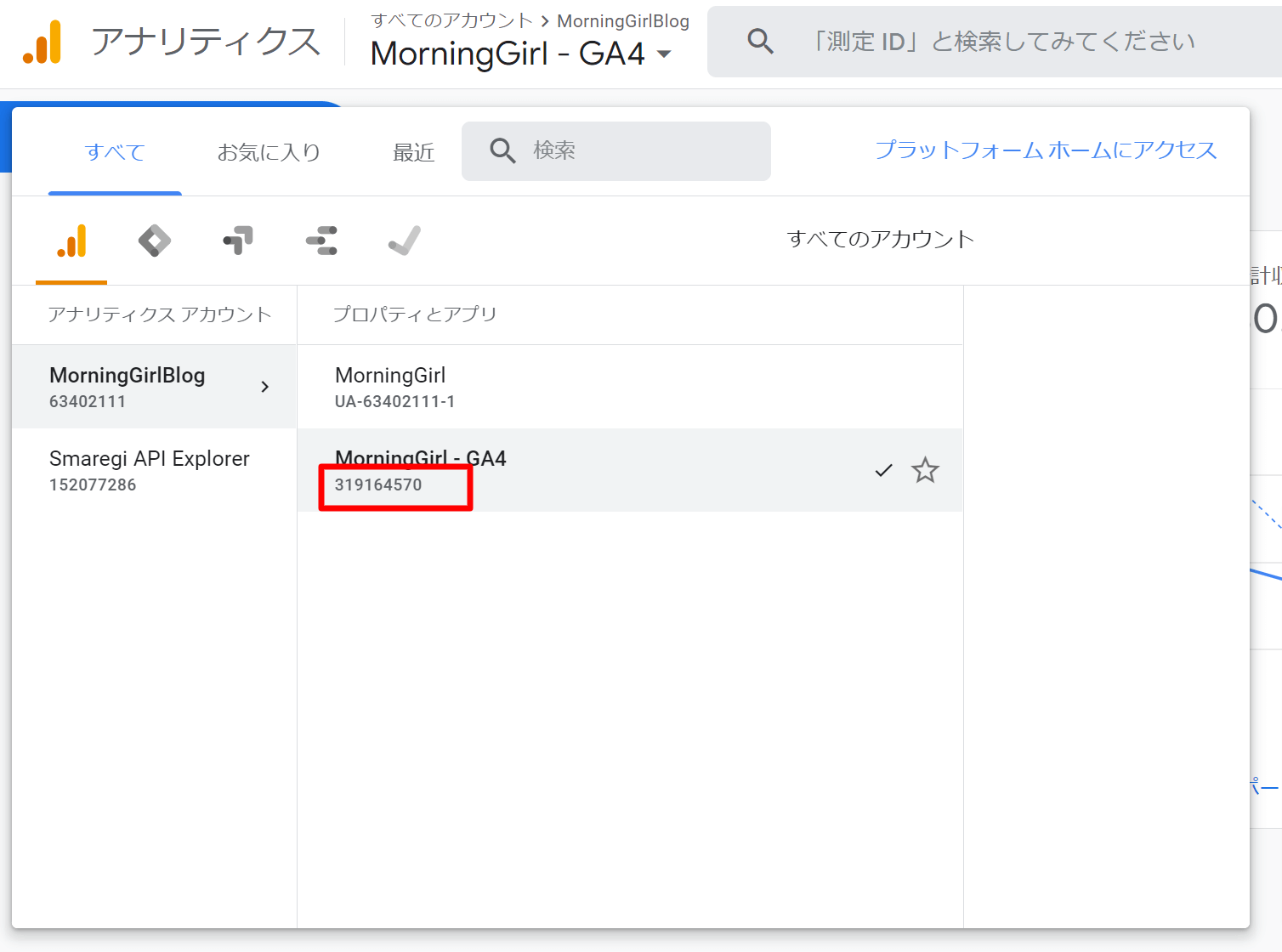This screenshot has height=952, width=1282.
Task: Switch to Google Surveys checkmark icon
Action: [x=405, y=241]
